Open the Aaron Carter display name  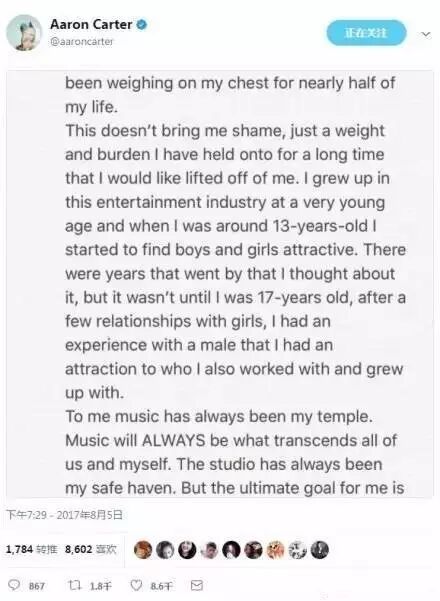91,25
